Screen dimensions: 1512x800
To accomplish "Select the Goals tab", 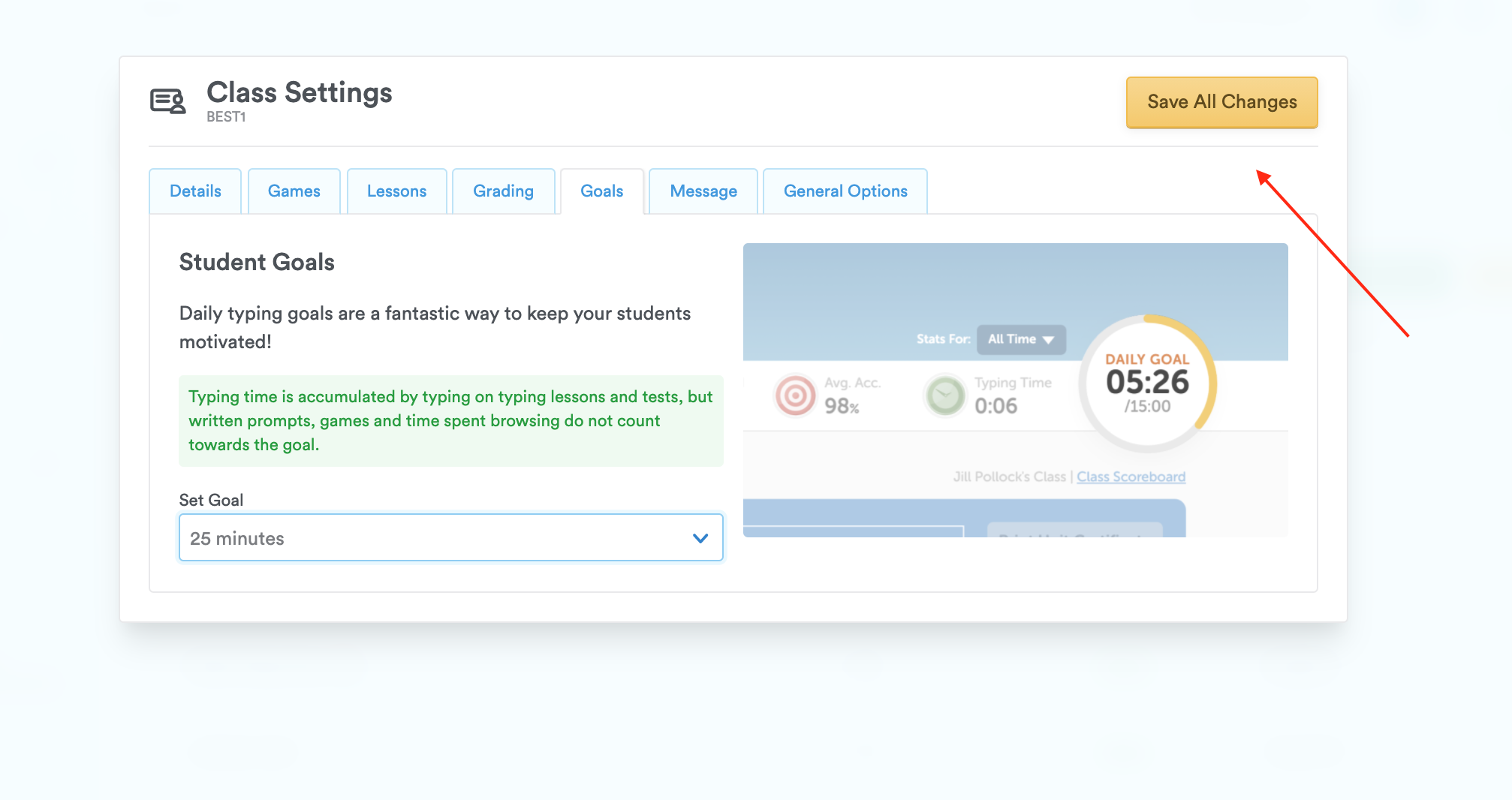I will pyautogui.click(x=601, y=191).
